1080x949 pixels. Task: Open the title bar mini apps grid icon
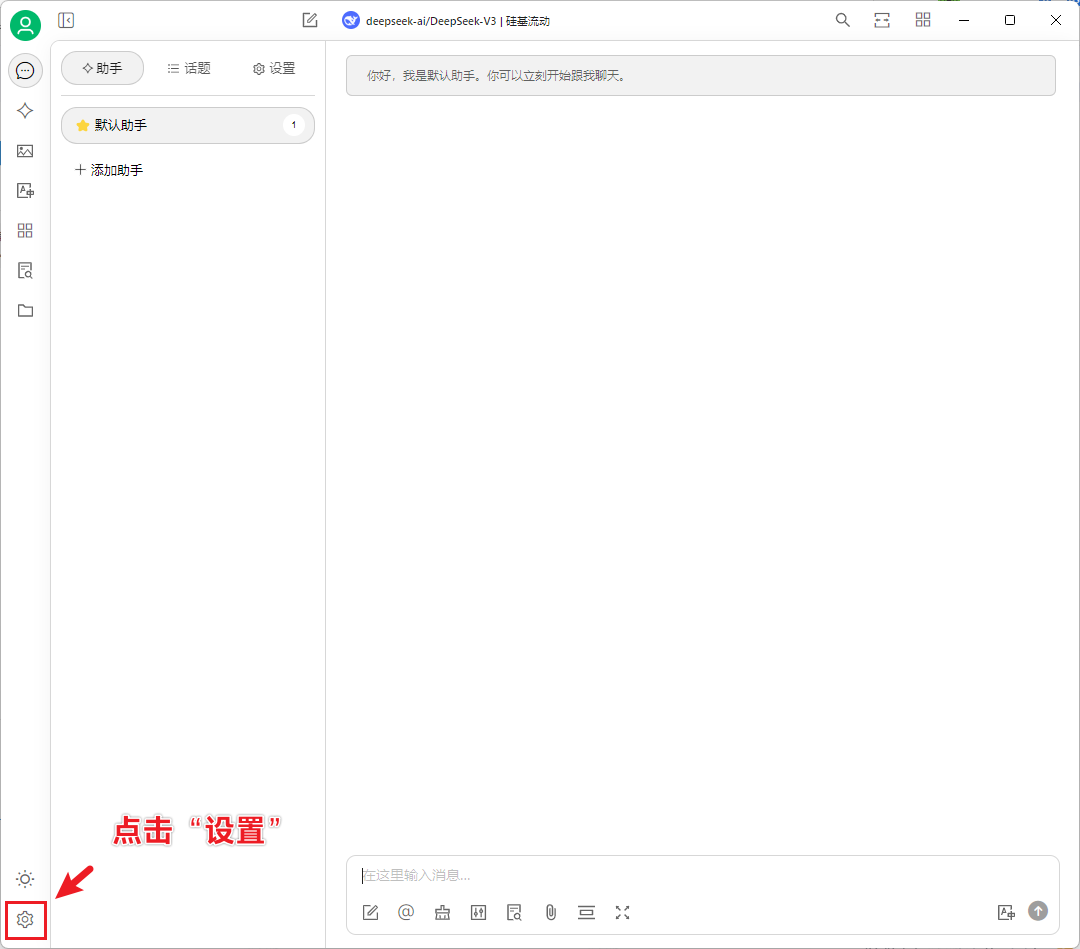coord(923,20)
